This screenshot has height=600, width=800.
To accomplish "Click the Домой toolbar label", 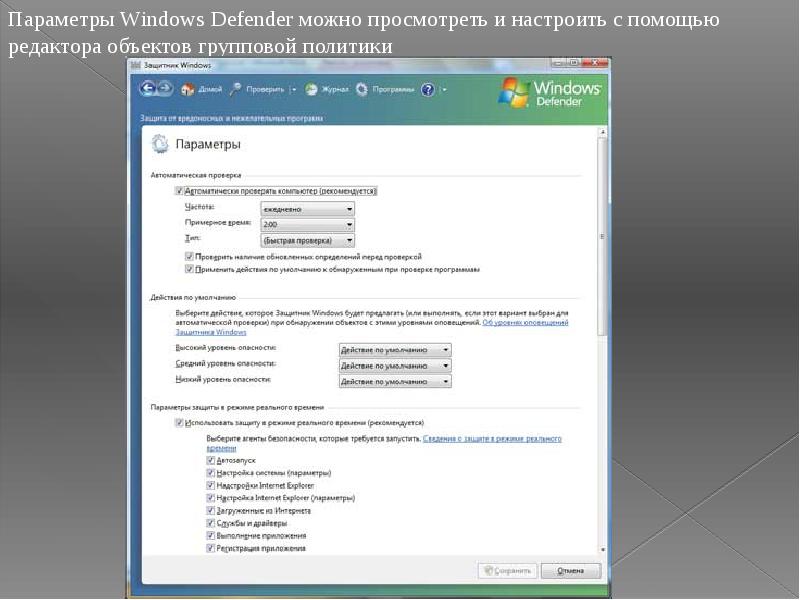I will click(210, 90).
